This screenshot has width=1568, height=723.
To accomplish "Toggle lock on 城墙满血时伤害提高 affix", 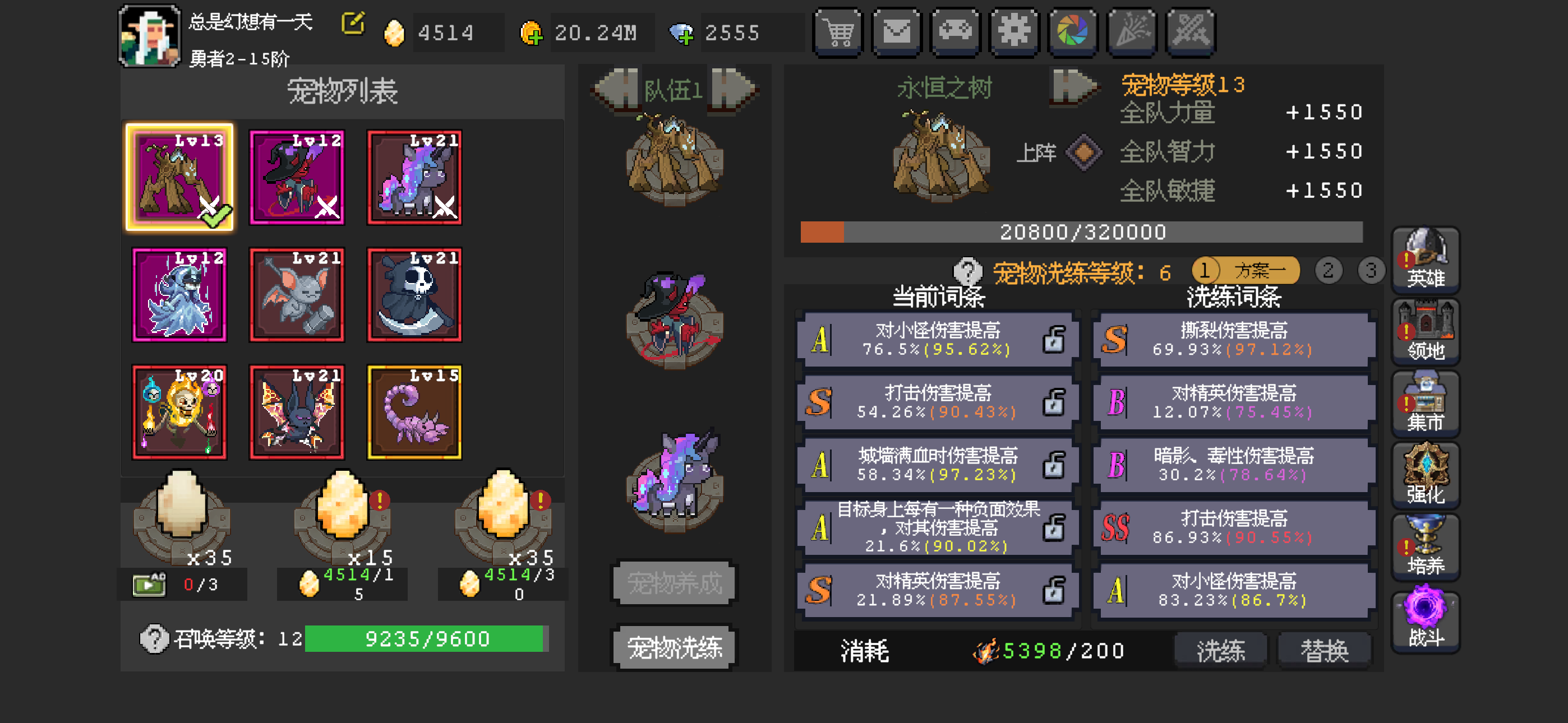I will coord(1054,465).
